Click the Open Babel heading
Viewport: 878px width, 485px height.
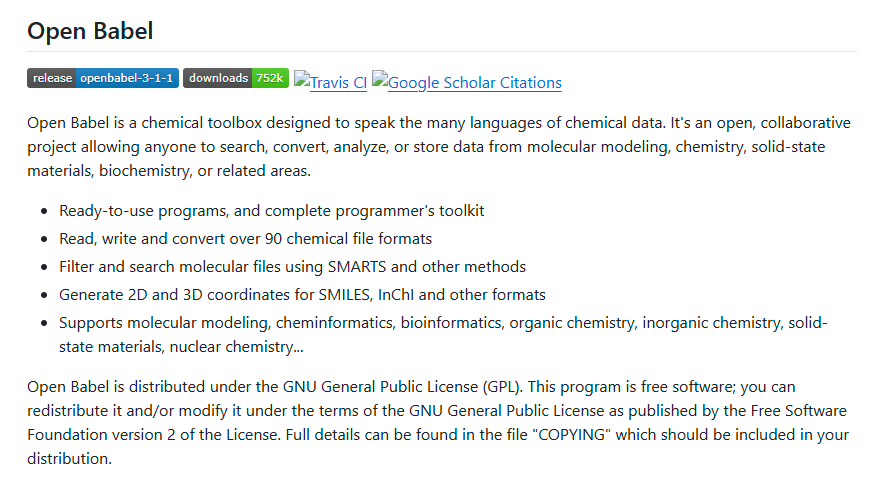[x=90, y=31]
